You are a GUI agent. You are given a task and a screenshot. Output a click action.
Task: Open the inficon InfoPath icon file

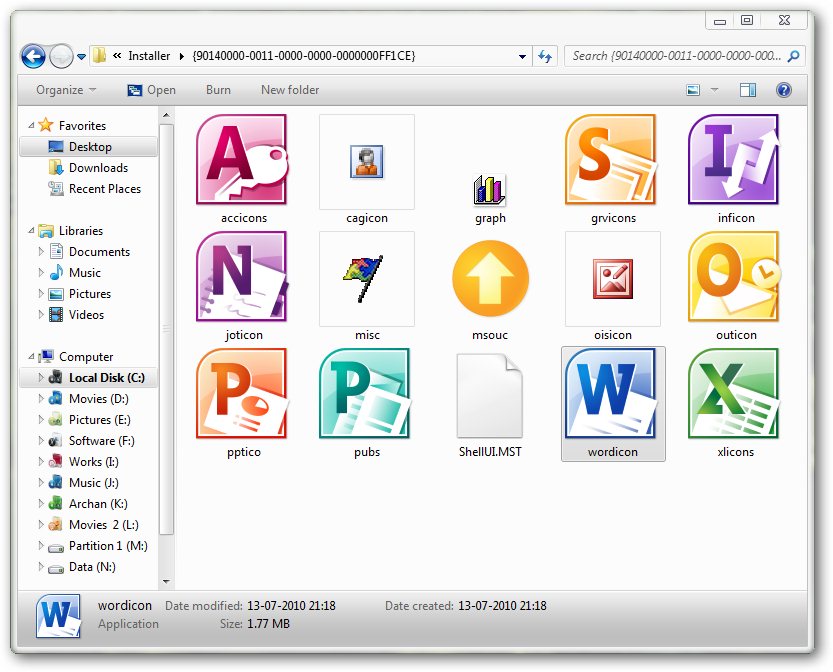click(x=735, y=162)
